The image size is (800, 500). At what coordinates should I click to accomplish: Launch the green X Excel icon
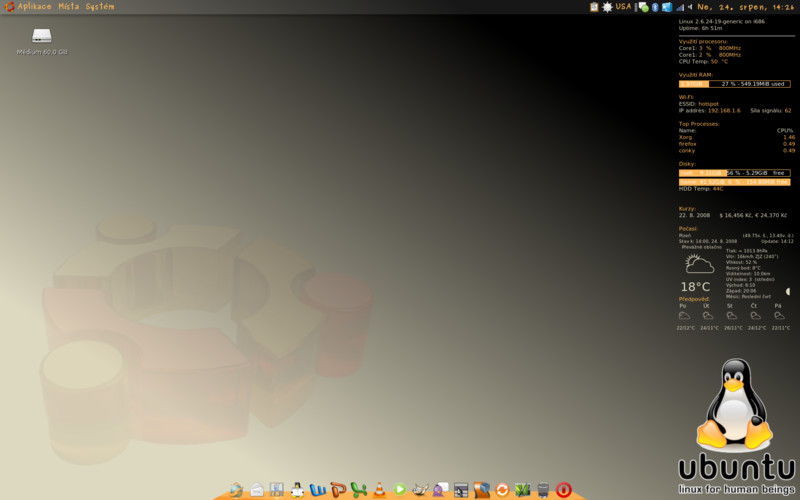[x=359, y=490]
